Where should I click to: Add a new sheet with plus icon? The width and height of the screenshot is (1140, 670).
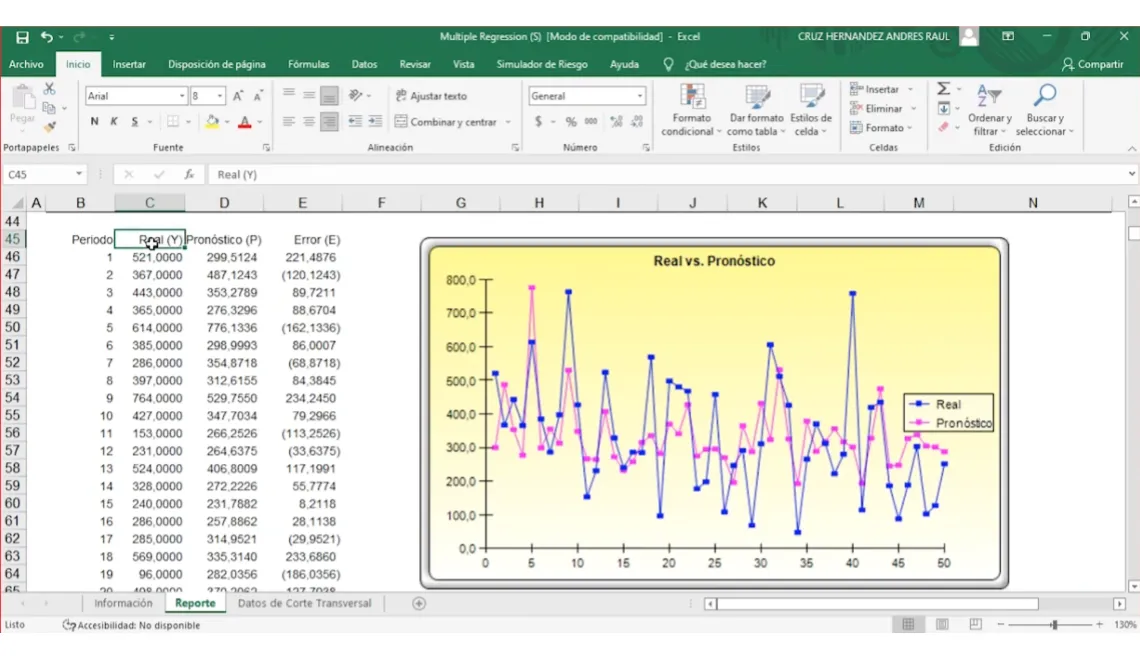coord(419,603)
